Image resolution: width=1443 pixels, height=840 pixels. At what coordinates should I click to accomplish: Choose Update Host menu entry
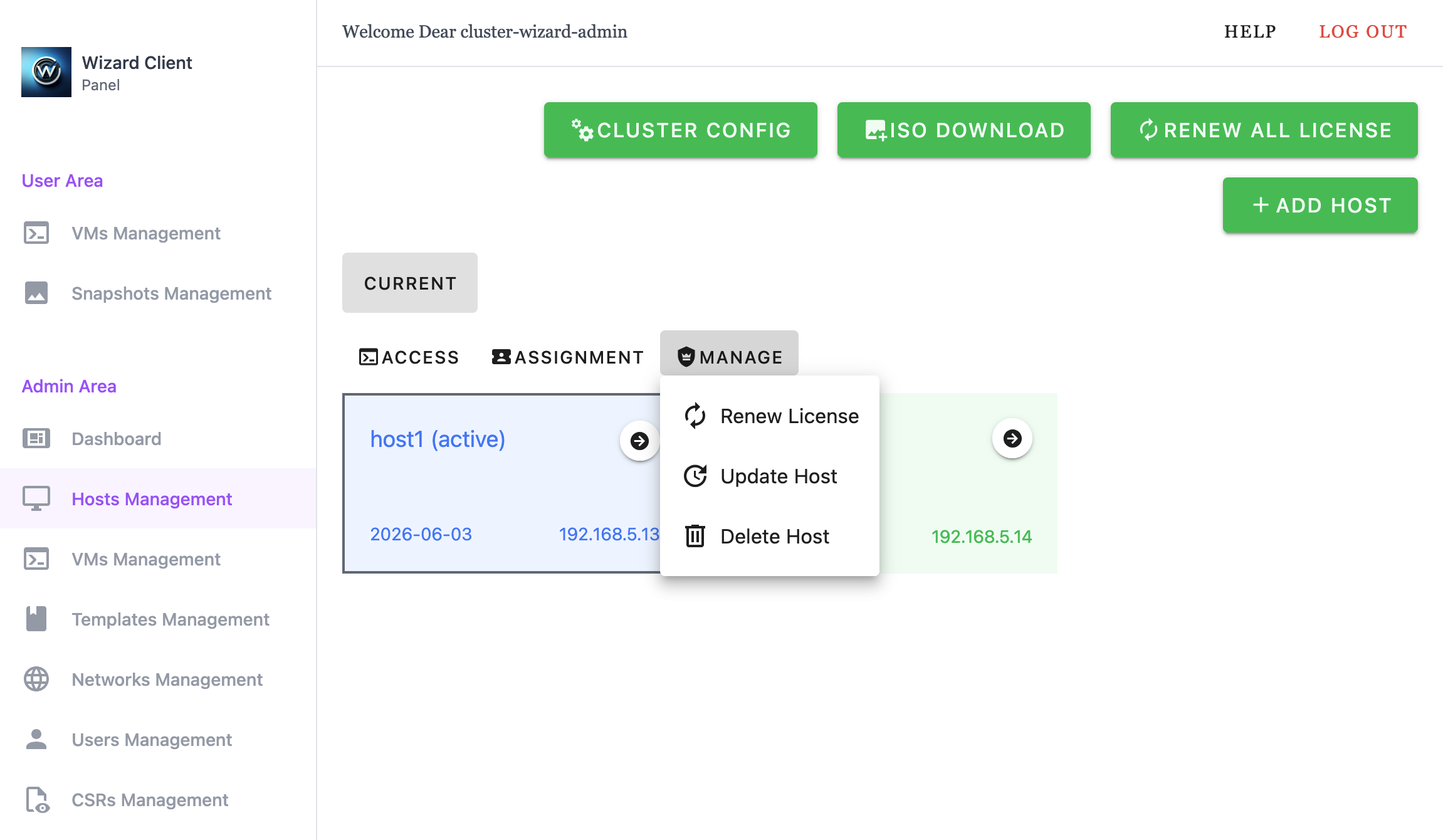click(x=770, y=476)
